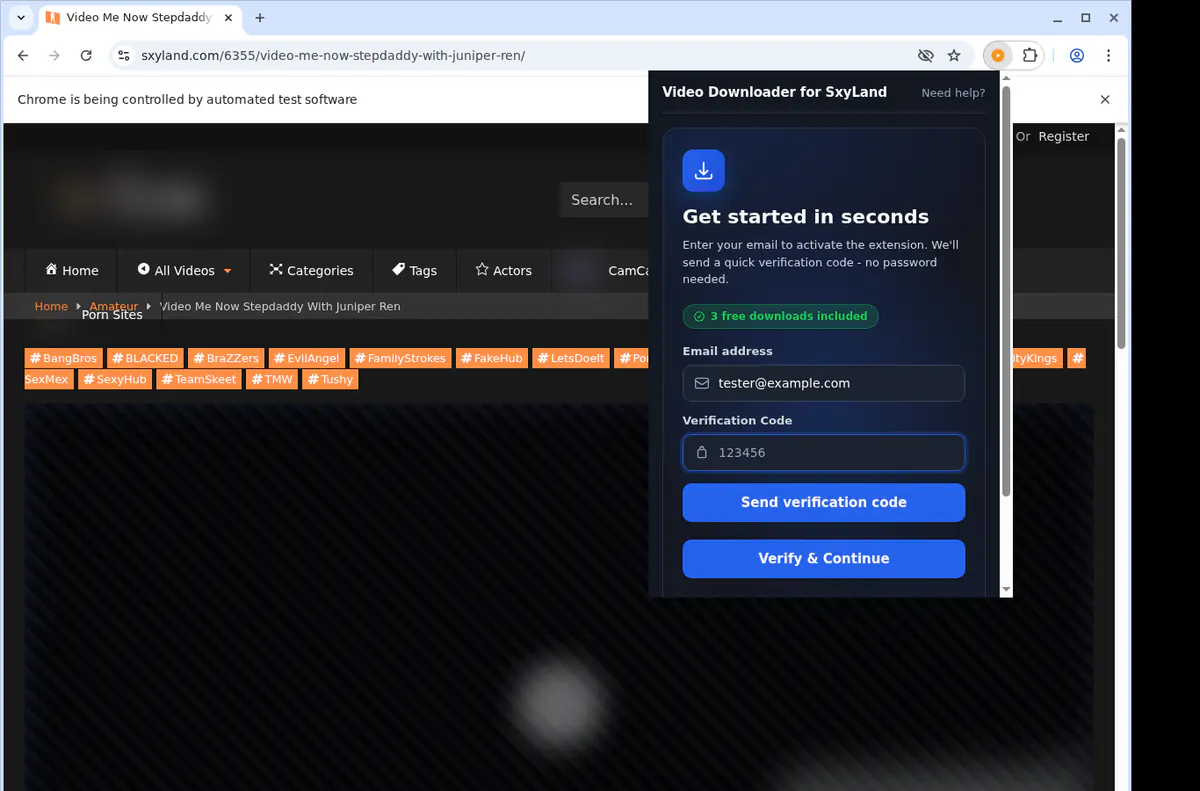1200x791 pixels.
Task: Select the #TeamSkeet tag
Action: tap(199, 379)
